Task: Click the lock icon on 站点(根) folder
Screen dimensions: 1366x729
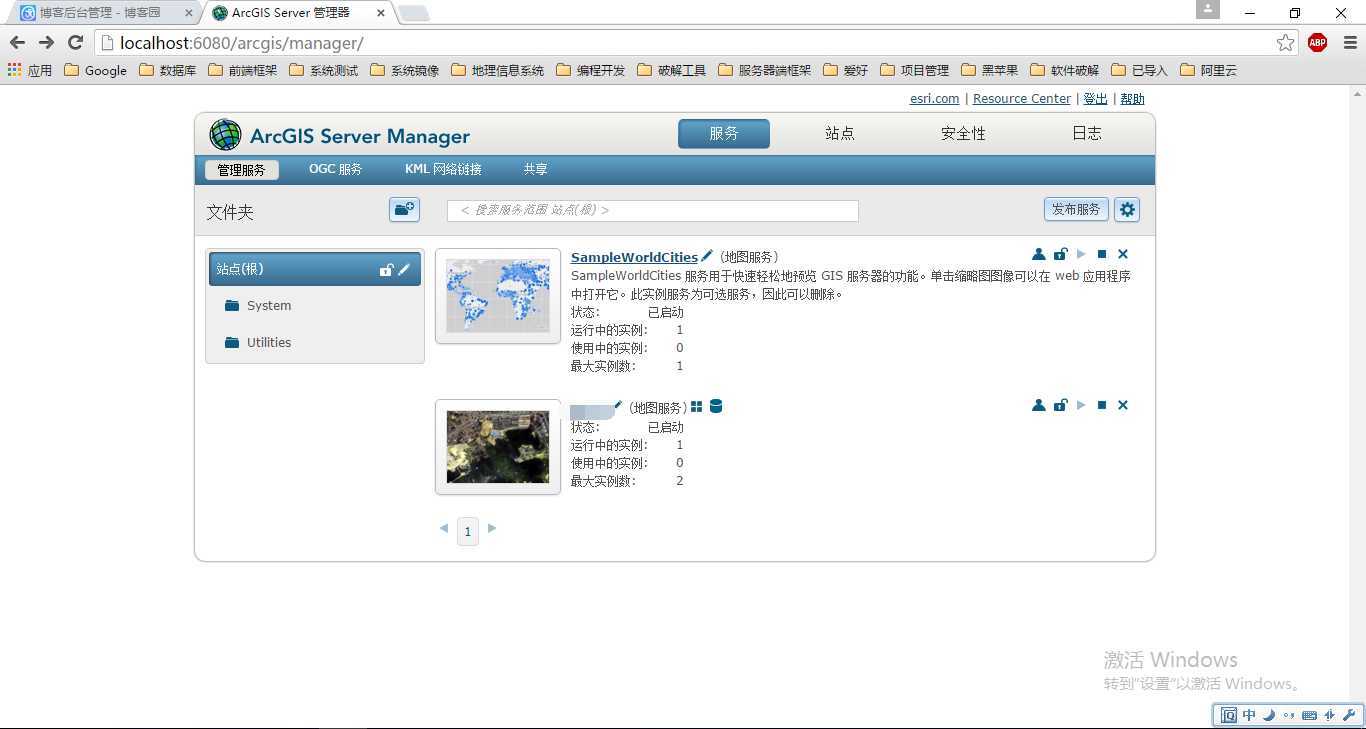Action: click(386, 269)
